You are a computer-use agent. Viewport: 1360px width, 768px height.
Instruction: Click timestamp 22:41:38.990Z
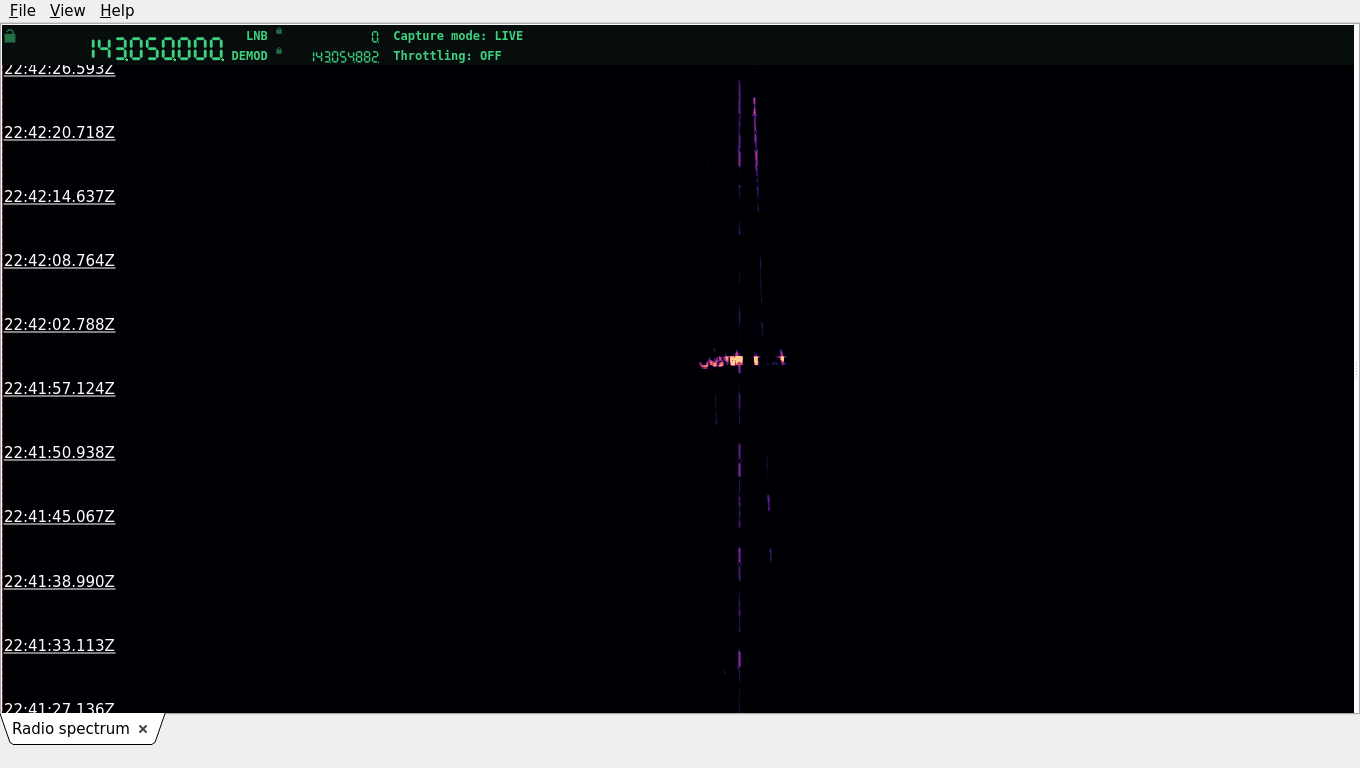(60, 582)
